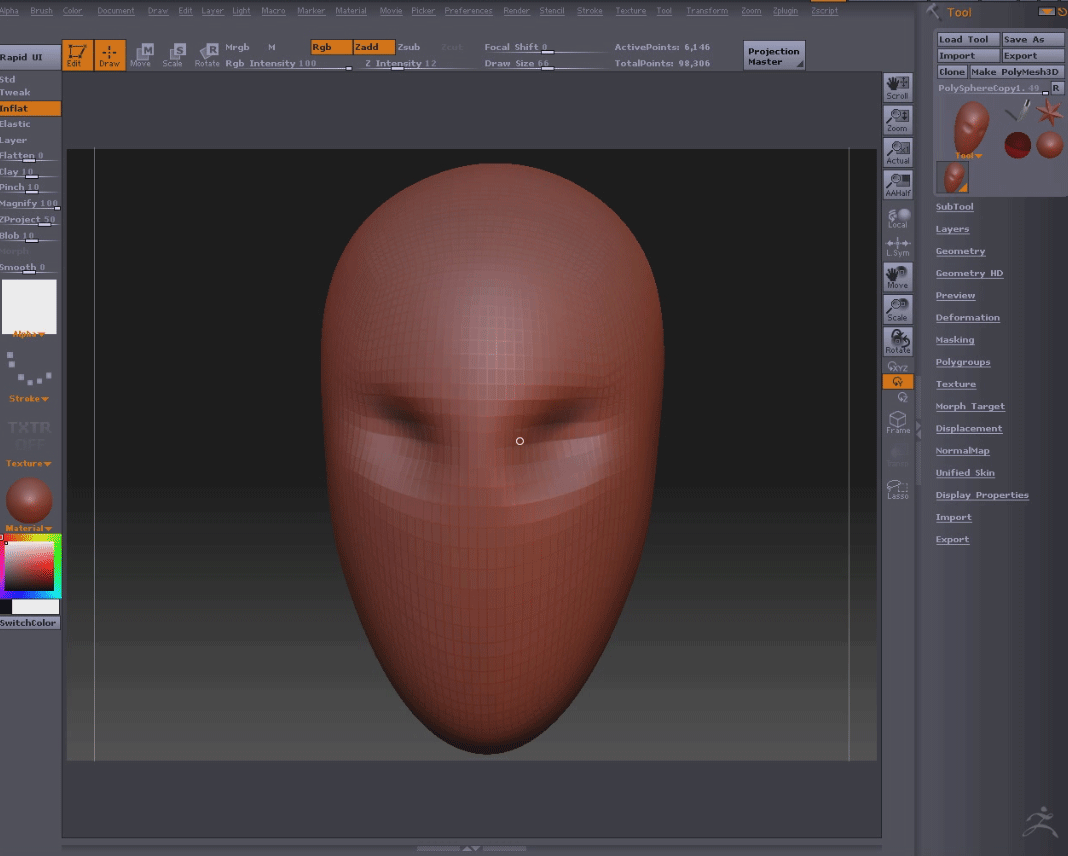Click the Load Tool button

click(x=967, y=39)
